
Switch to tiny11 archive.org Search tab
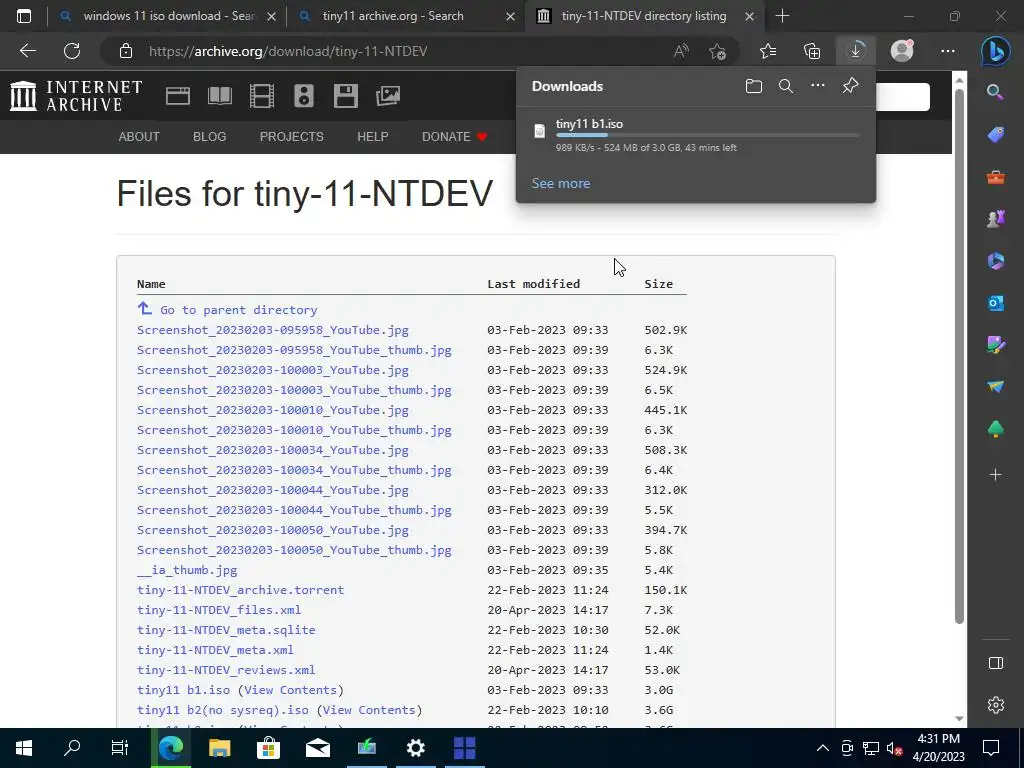point(406,16)
